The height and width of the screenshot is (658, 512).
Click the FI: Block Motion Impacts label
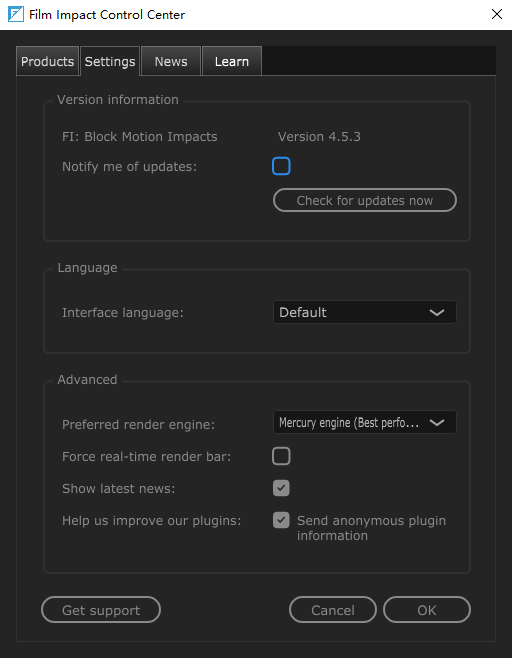click(x=140, y=137)
